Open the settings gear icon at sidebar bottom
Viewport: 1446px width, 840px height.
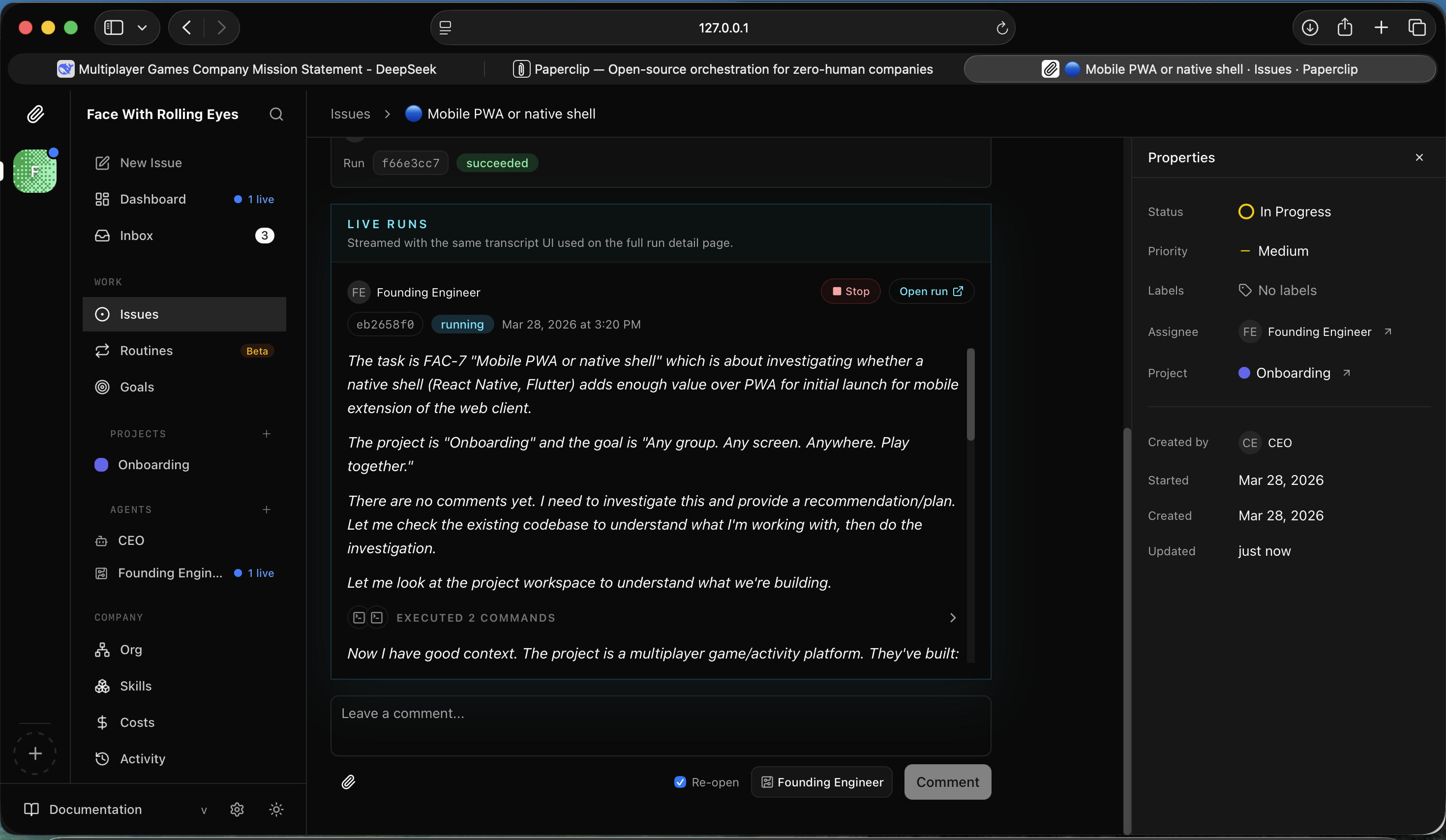(237, 809)
